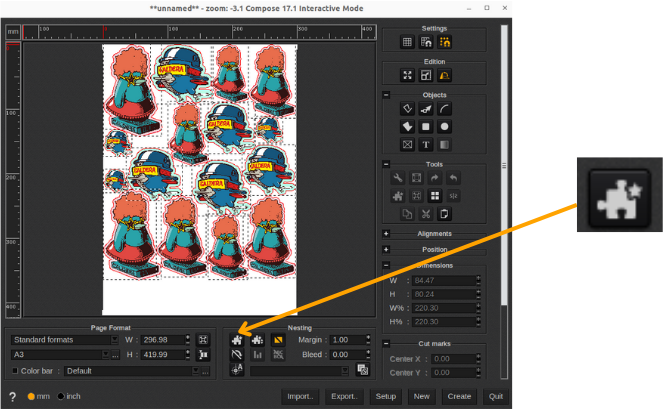
Task: Click the help question mark icon
Action: 13,396
